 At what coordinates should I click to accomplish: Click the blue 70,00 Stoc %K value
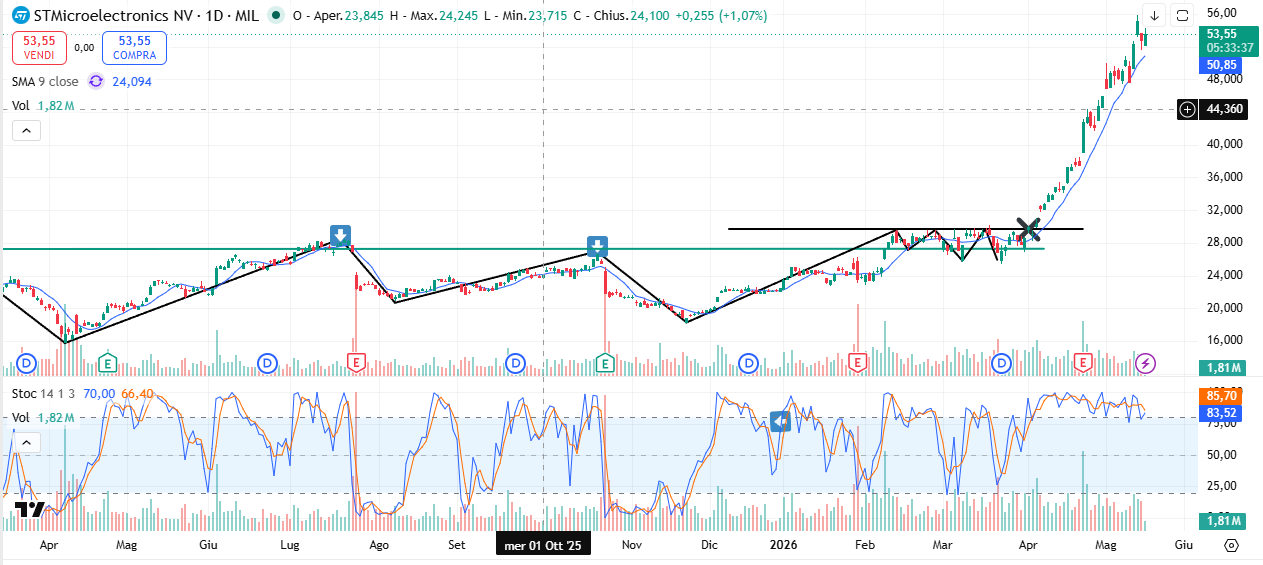pyautogui.click(x=99, y=394)
